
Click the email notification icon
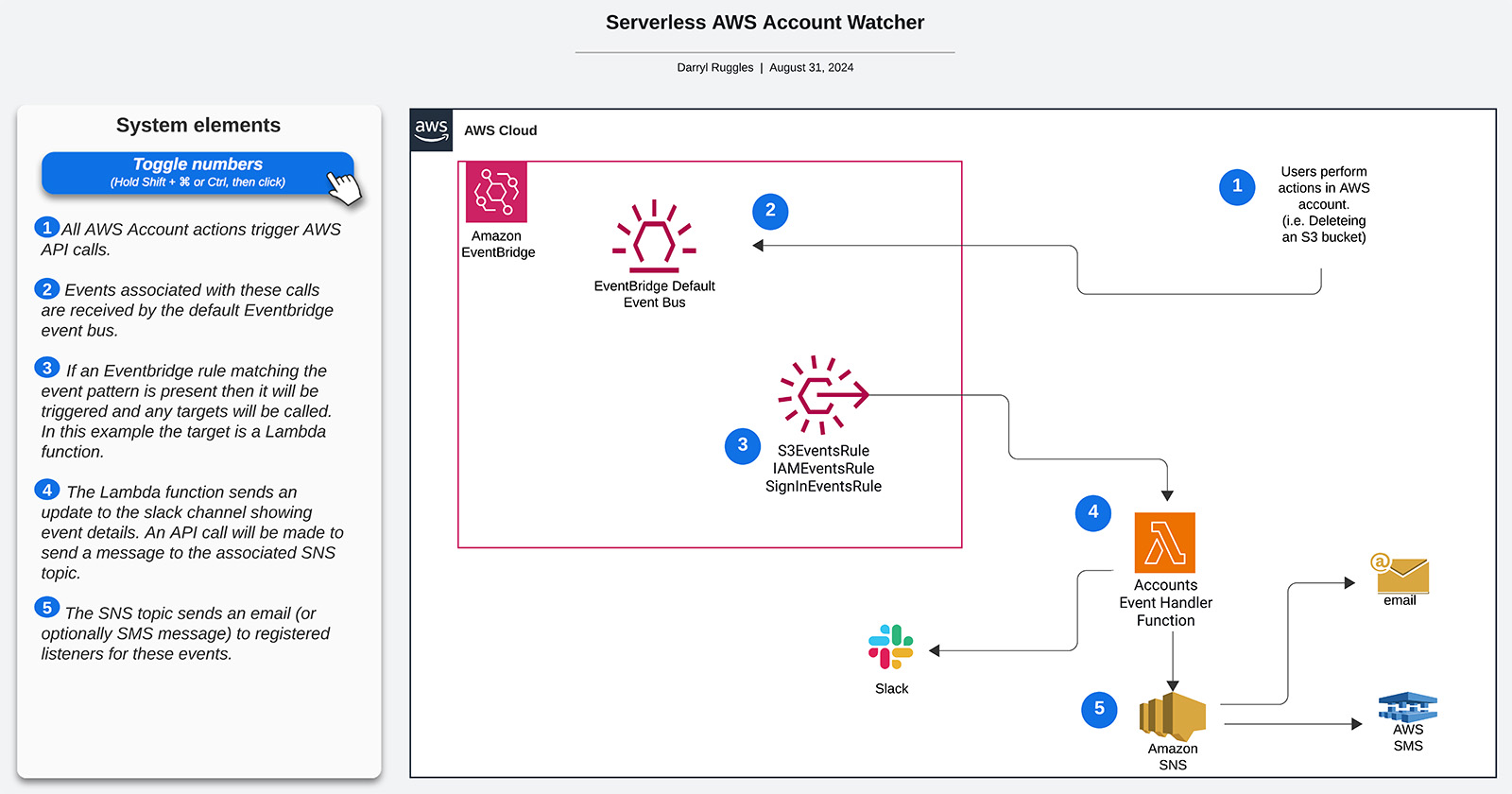click(x=1401, y=573)
